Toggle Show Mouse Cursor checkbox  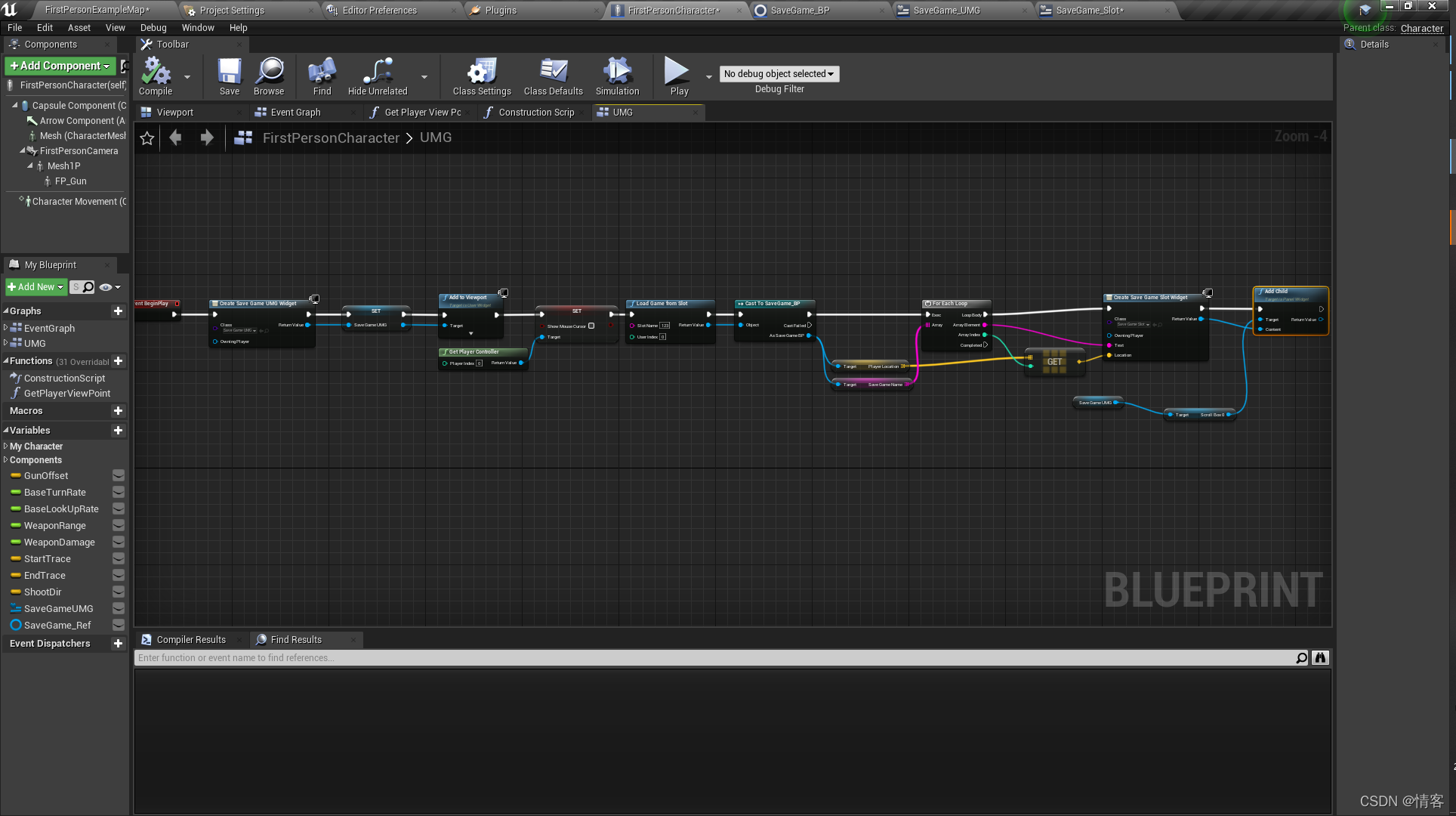[x=591, y=326]
